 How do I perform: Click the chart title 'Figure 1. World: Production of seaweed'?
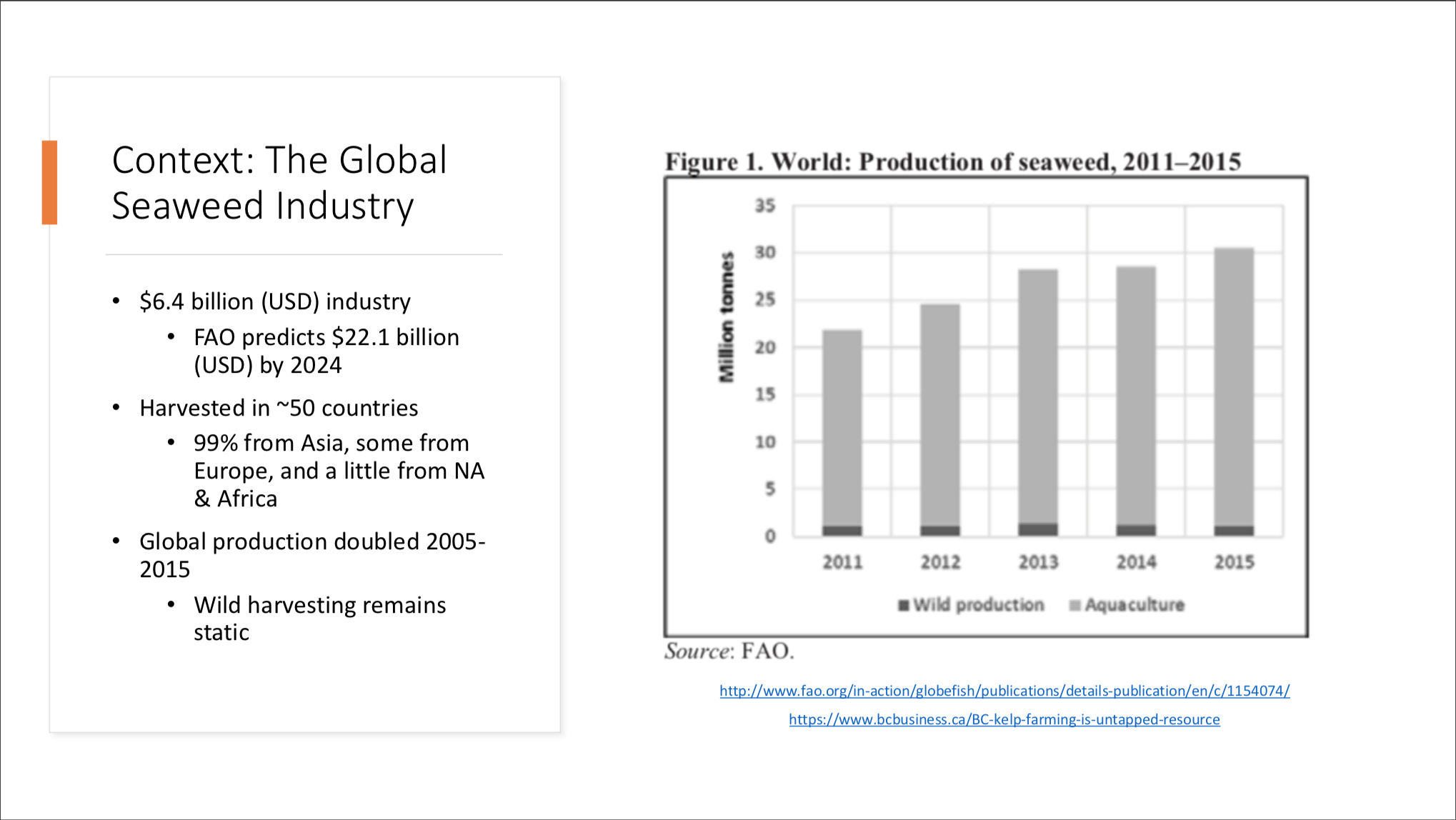tap(952, 161)
